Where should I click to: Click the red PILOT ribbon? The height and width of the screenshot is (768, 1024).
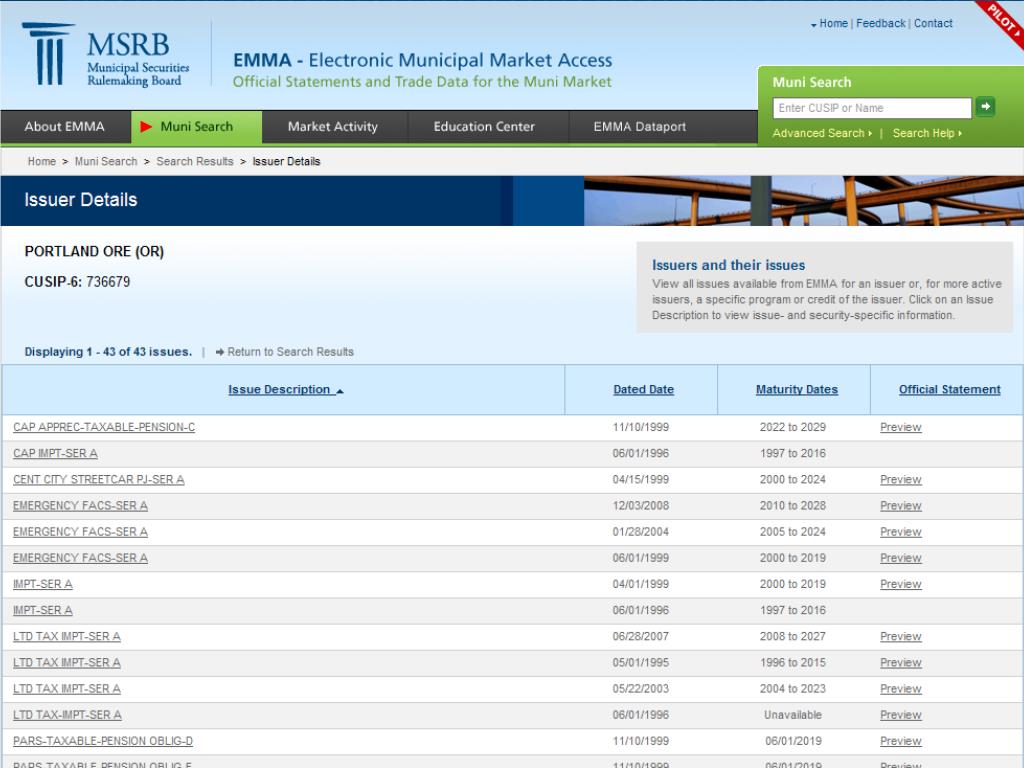(x=1001, y=20)
